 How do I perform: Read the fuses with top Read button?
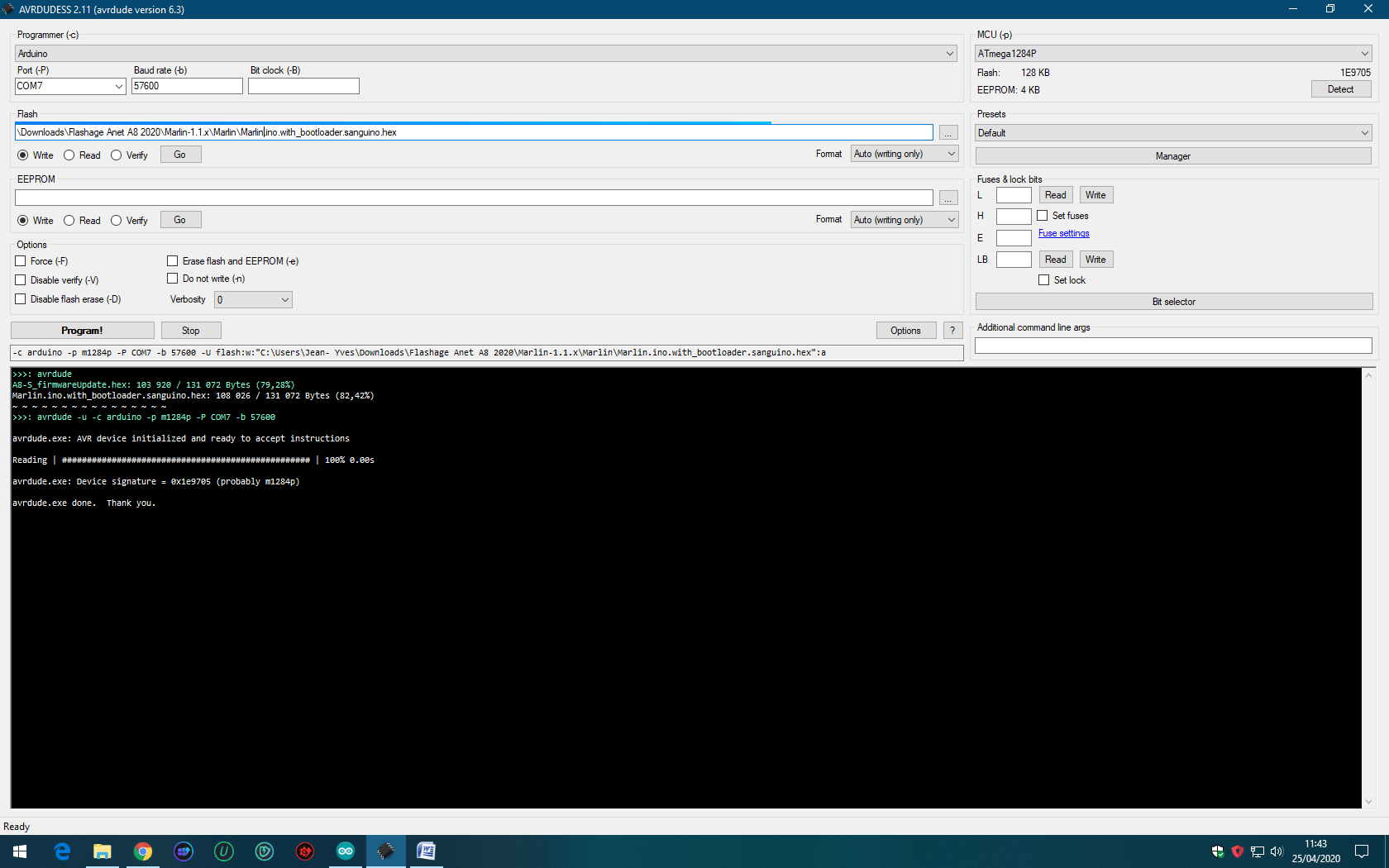(x=1056, y=195)
